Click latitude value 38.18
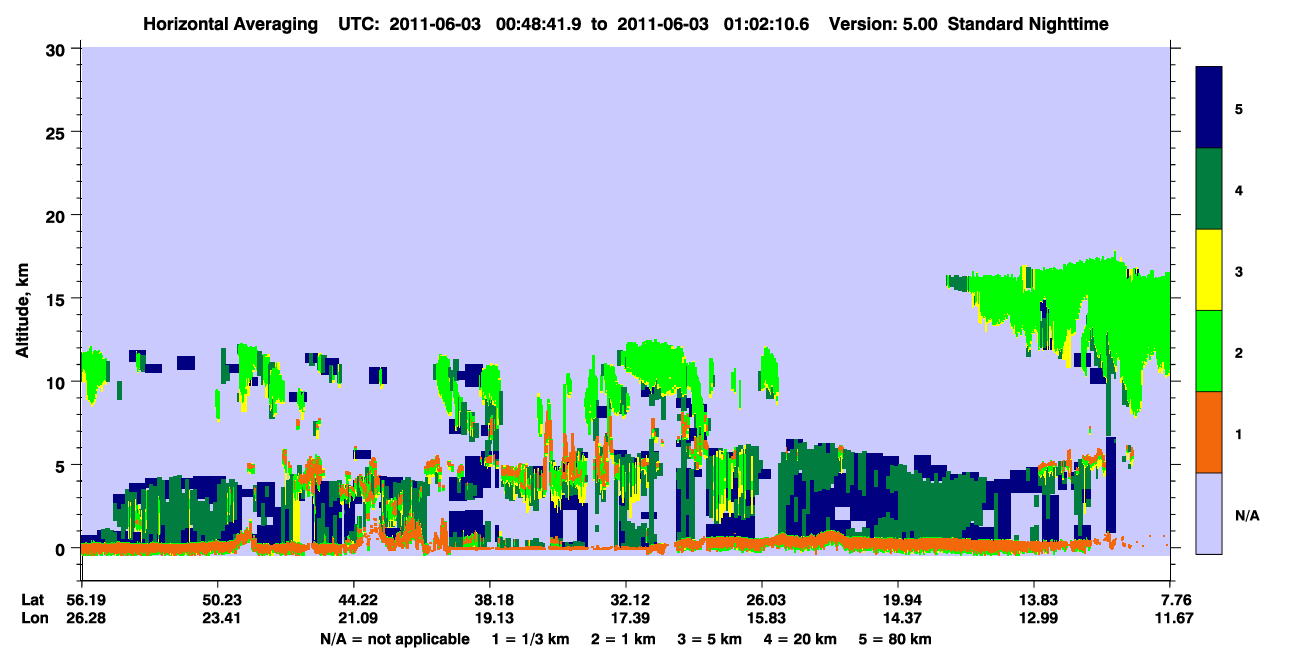 pyautogui.click(x=490, y=600)
